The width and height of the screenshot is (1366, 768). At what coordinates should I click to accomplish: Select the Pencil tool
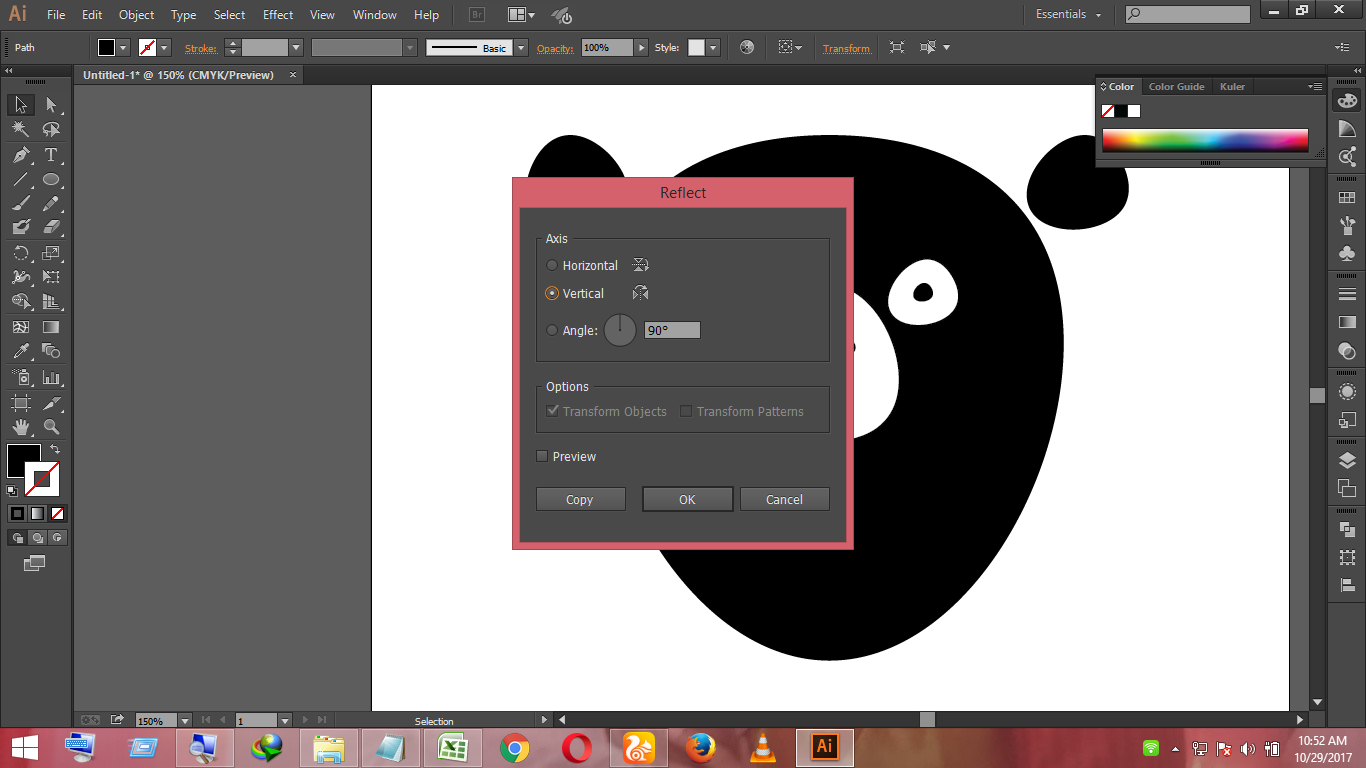51,203
